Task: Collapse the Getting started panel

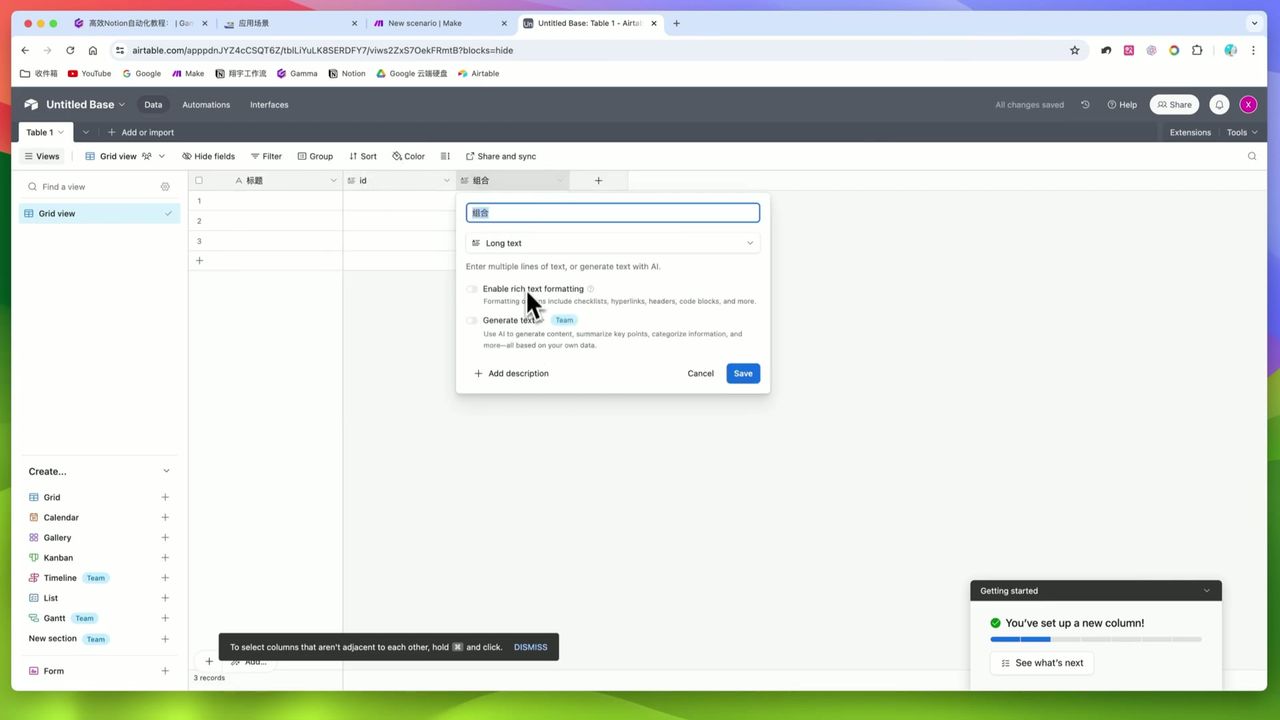Action: tap(1207, 591)
